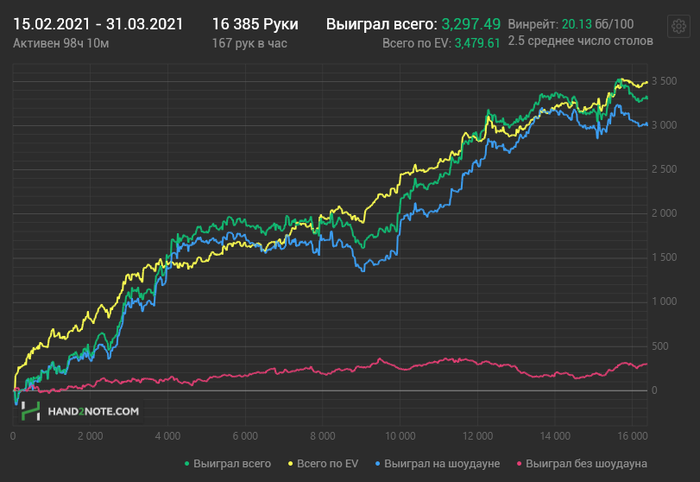Click the 8 000 x-axis label
This screenshot has width=700, height=482.
[323, 436]
